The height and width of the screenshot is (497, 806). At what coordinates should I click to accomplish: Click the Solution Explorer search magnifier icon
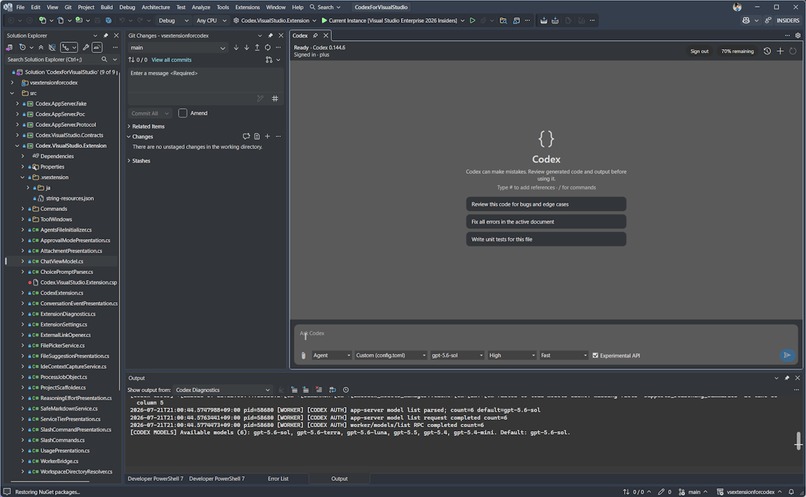pyautogui.click(x=104, y=60)
